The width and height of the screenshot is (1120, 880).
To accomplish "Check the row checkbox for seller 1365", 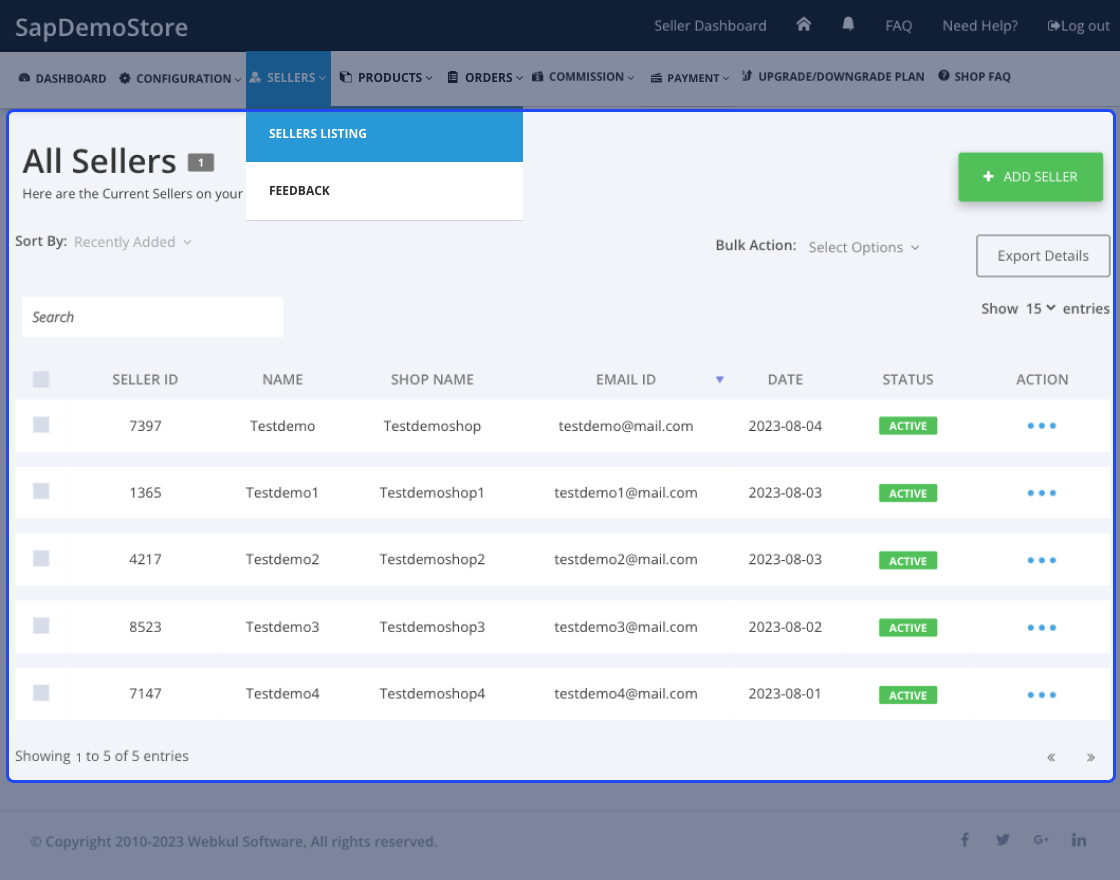I will coord(41,493).
